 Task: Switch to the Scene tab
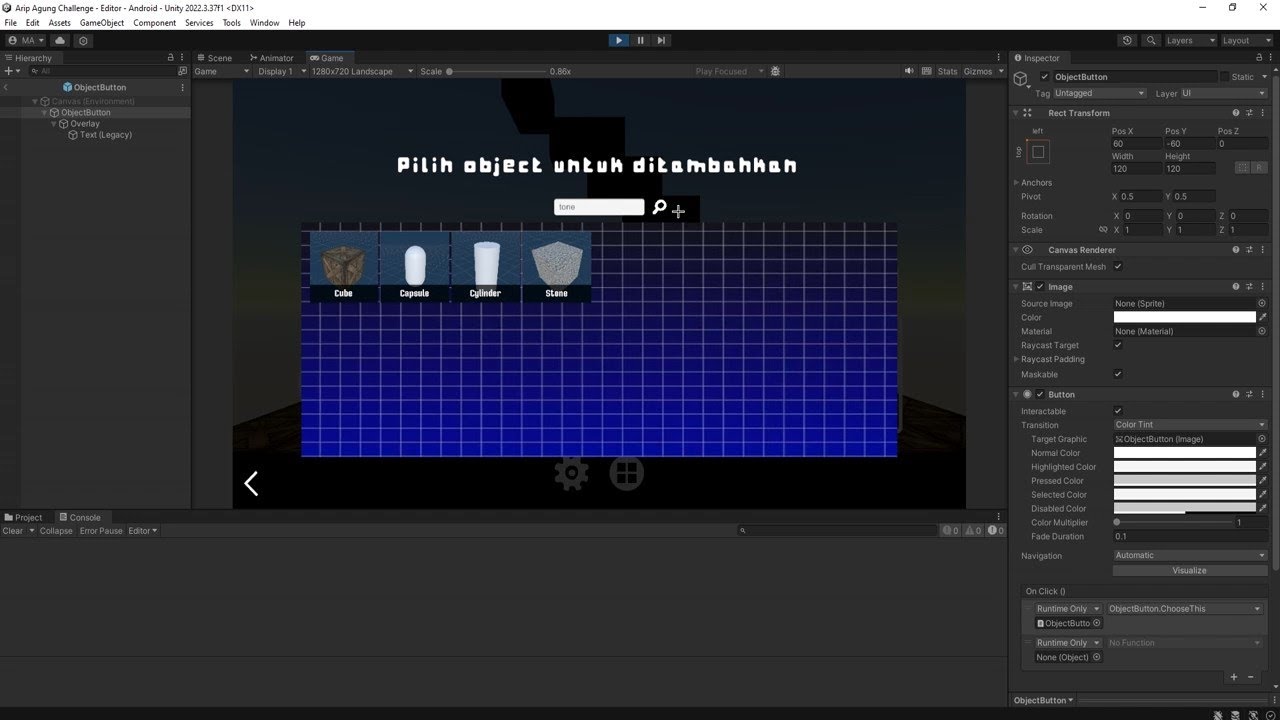coord(215,58)
